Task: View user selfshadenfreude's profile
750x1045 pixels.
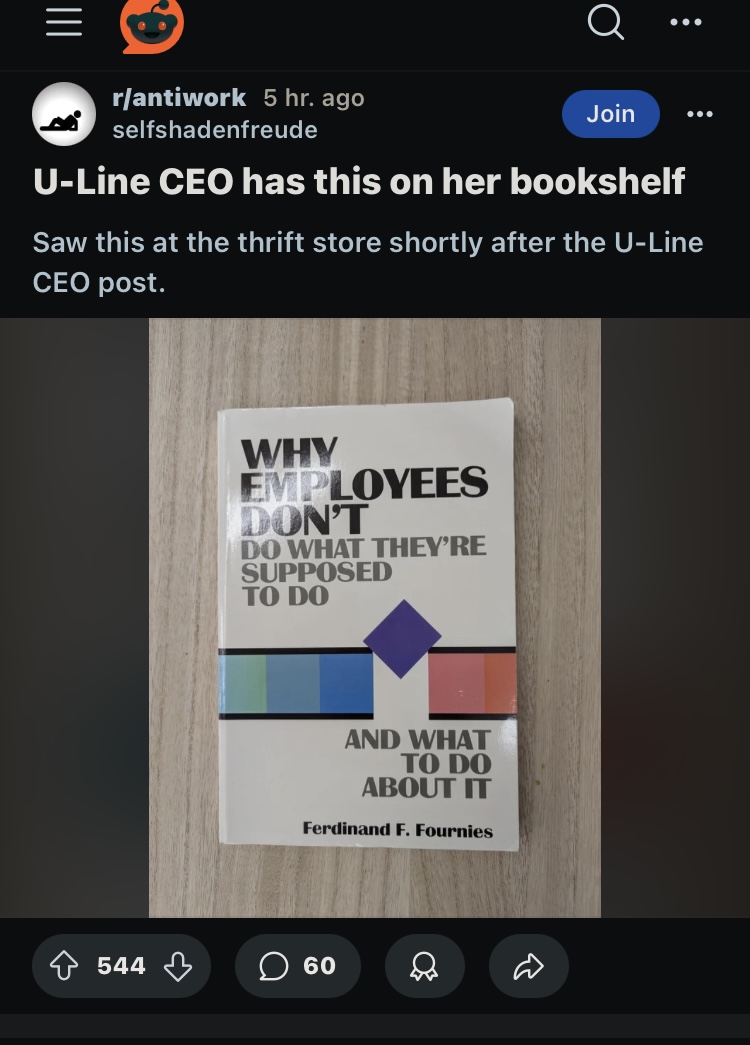Action: (x=215, y=129)
